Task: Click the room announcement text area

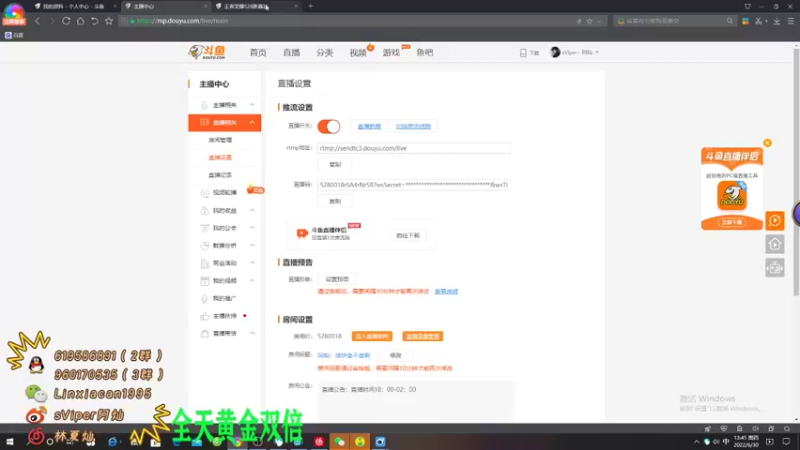Action: pos(415,401)
